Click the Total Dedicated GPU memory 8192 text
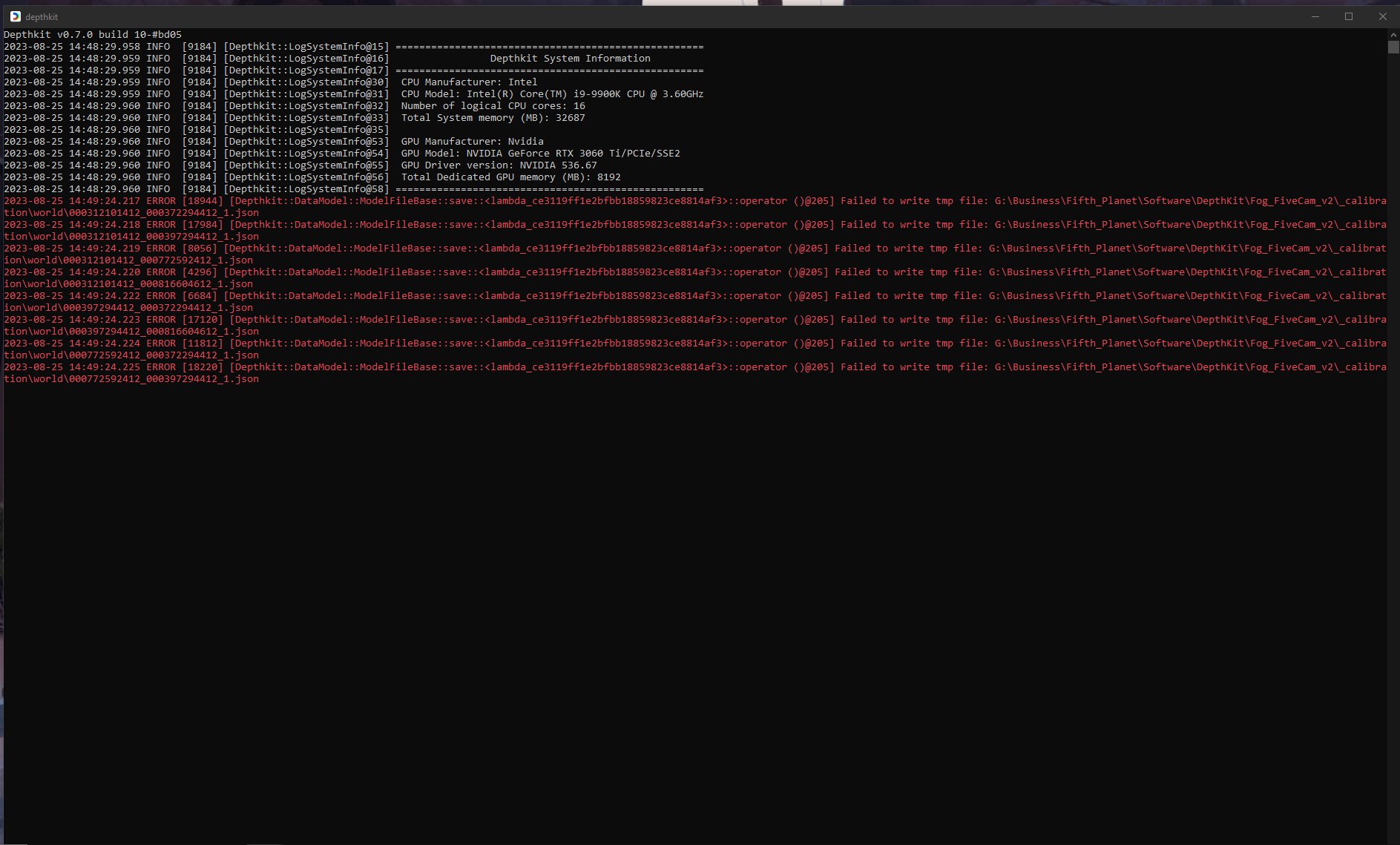This screenshot has width=1400, height=845. 510,177
